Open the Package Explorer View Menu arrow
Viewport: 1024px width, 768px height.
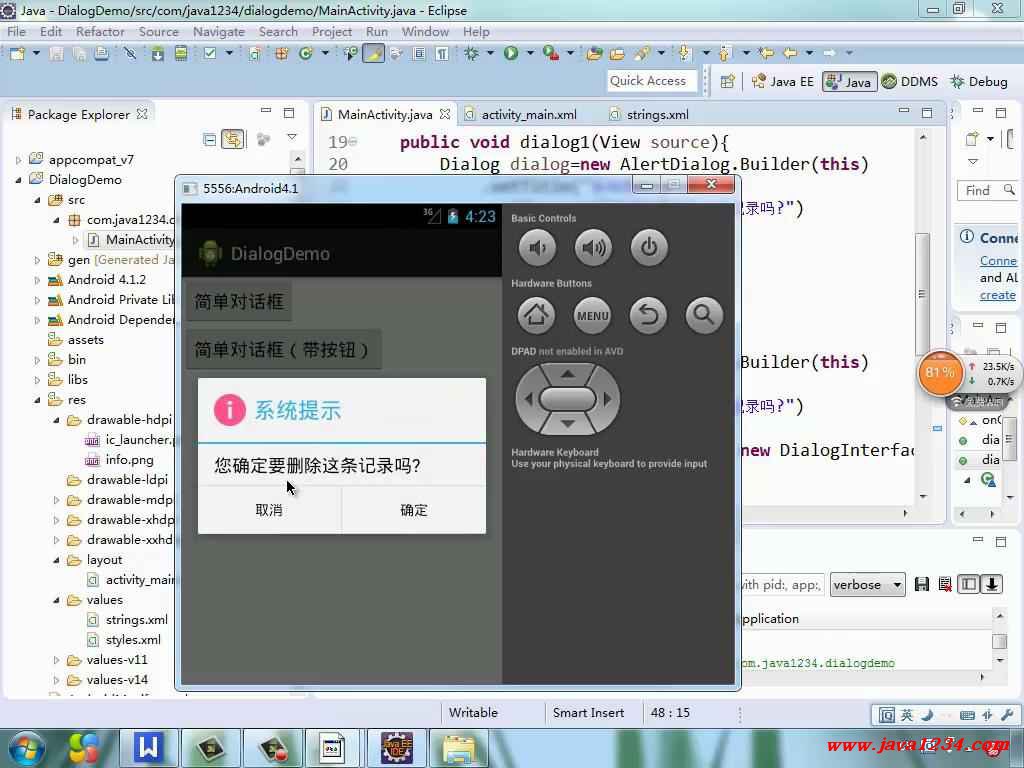click(292, 137)
